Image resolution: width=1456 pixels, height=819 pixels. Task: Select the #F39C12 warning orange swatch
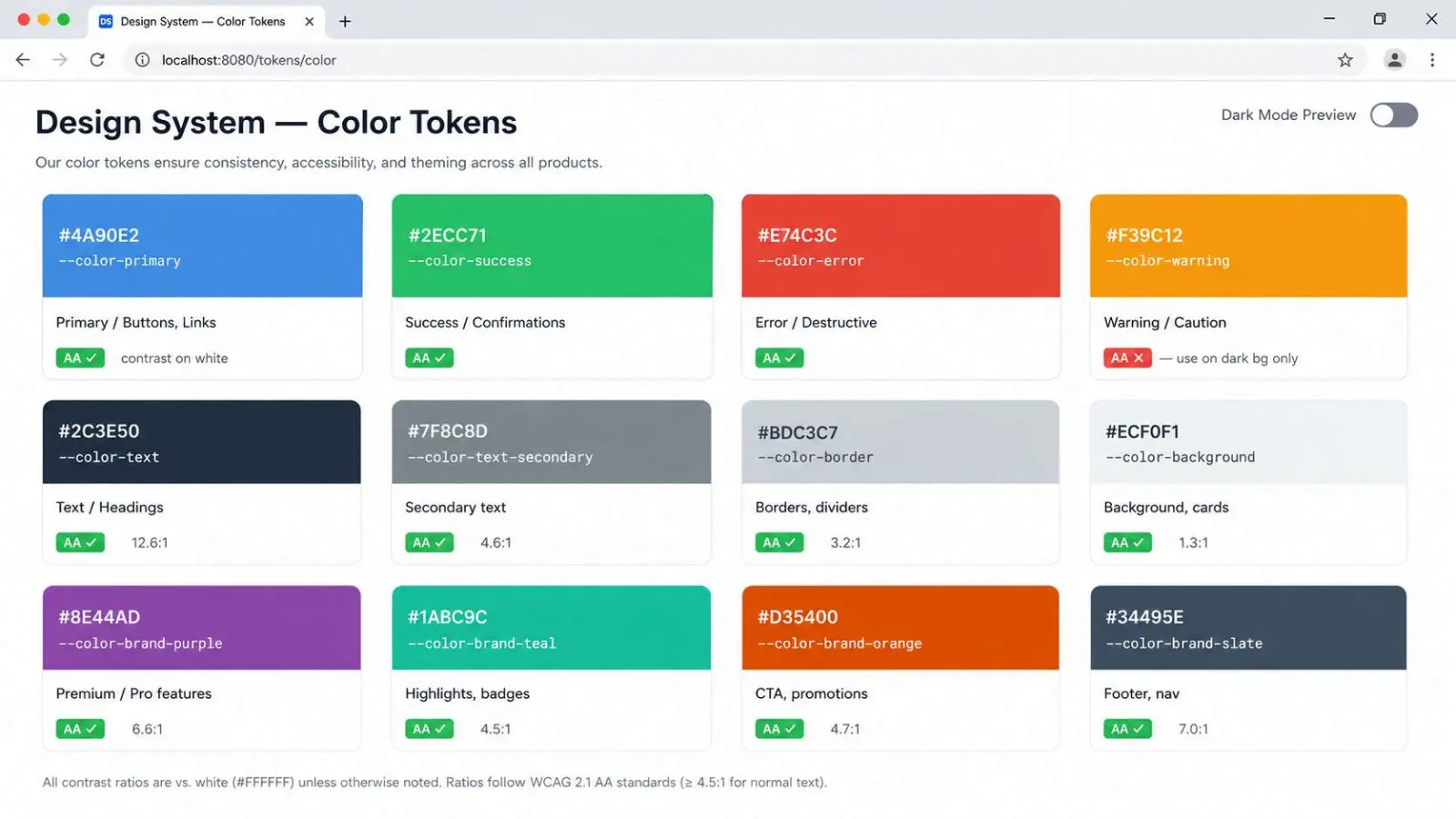tap(1249, 246)
